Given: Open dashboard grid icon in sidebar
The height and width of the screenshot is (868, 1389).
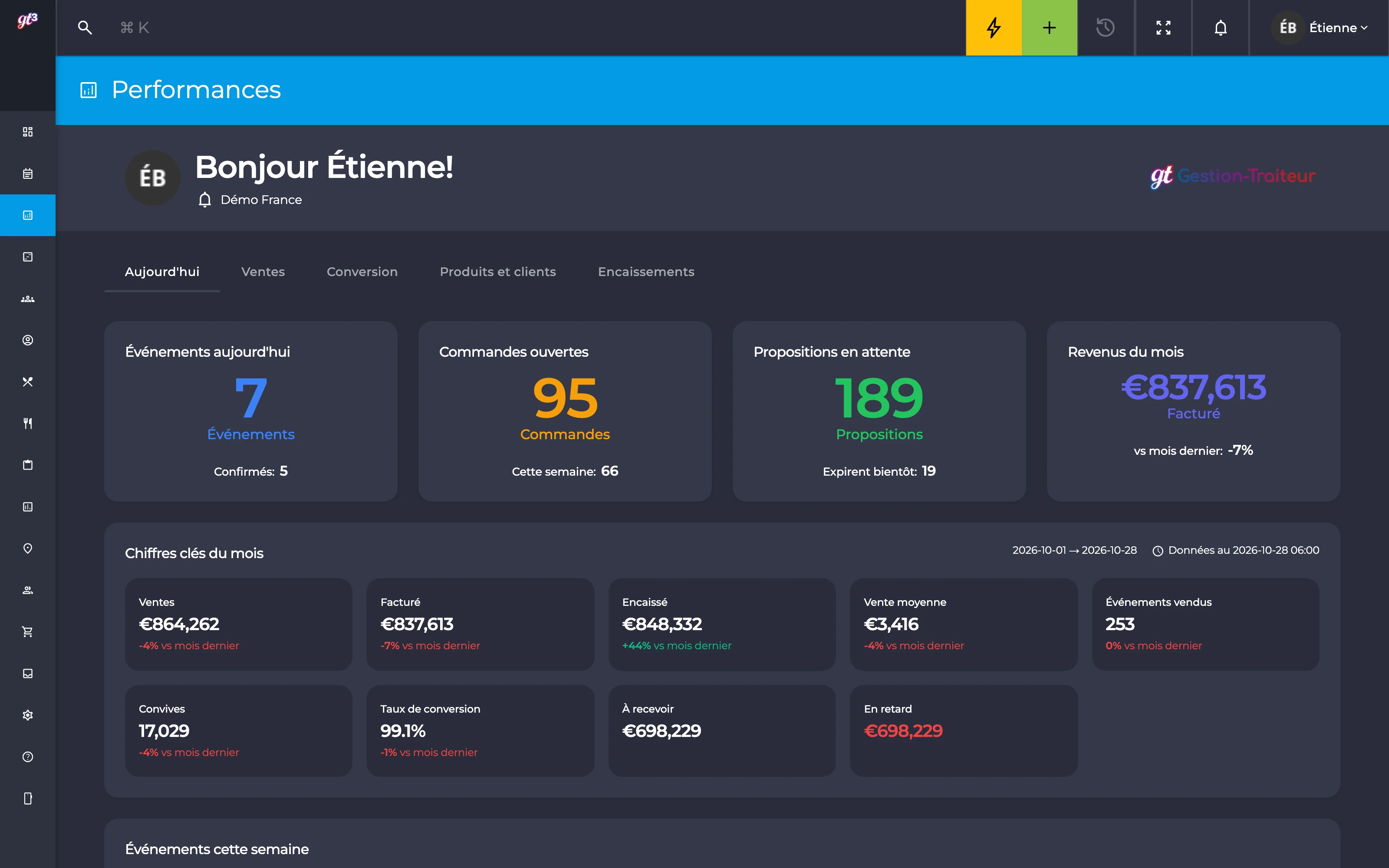Looking at the screenshot, I should [27, 132].
